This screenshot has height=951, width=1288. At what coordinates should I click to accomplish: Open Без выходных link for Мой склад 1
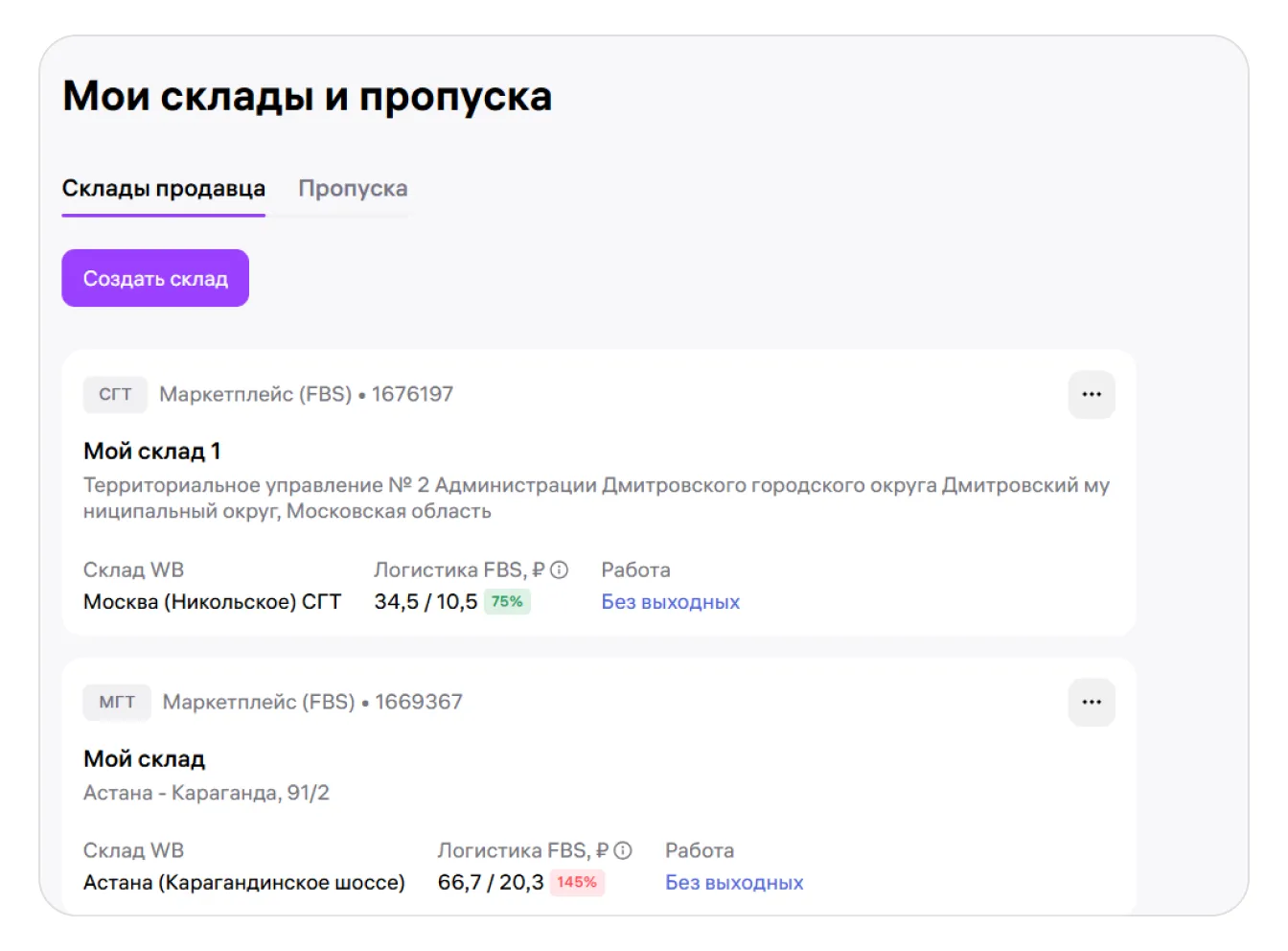[x=670, y=602]
